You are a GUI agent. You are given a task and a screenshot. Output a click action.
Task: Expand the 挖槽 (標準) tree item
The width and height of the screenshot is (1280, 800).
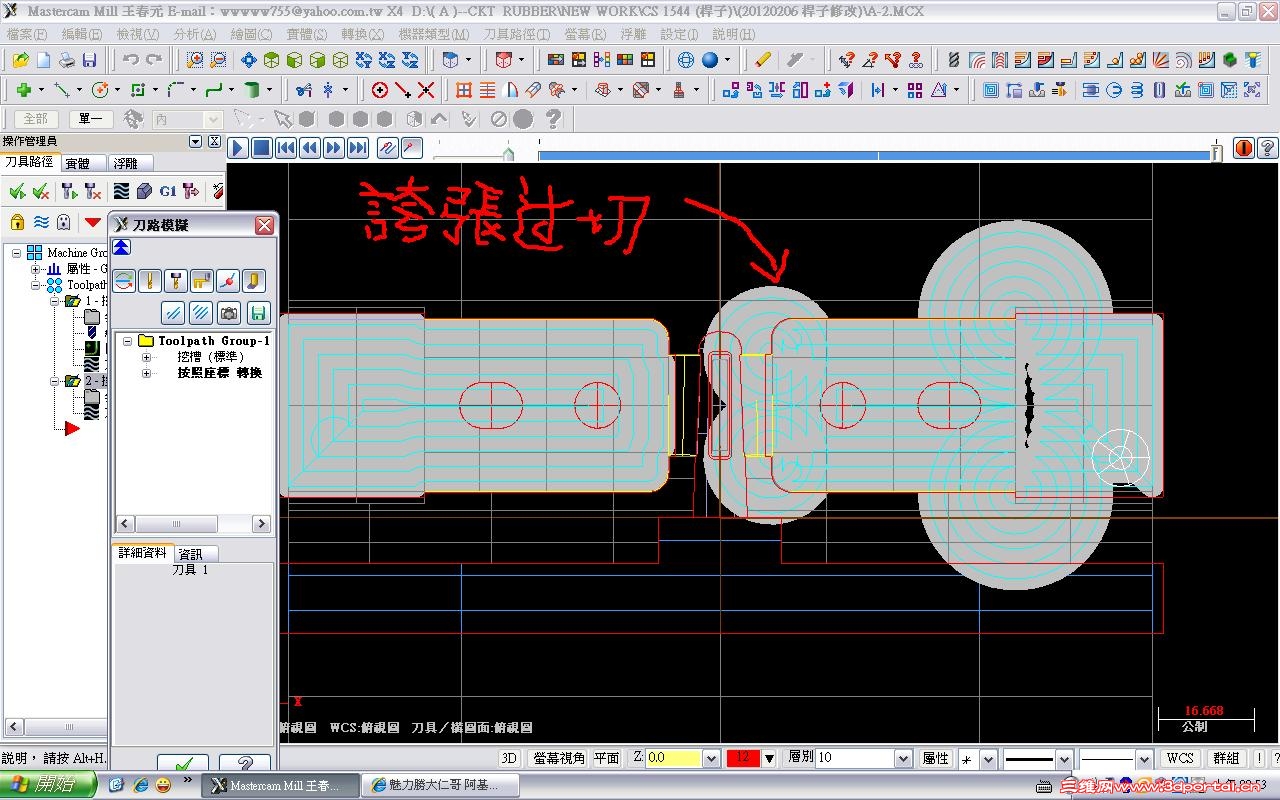click(x=146, y=357)
